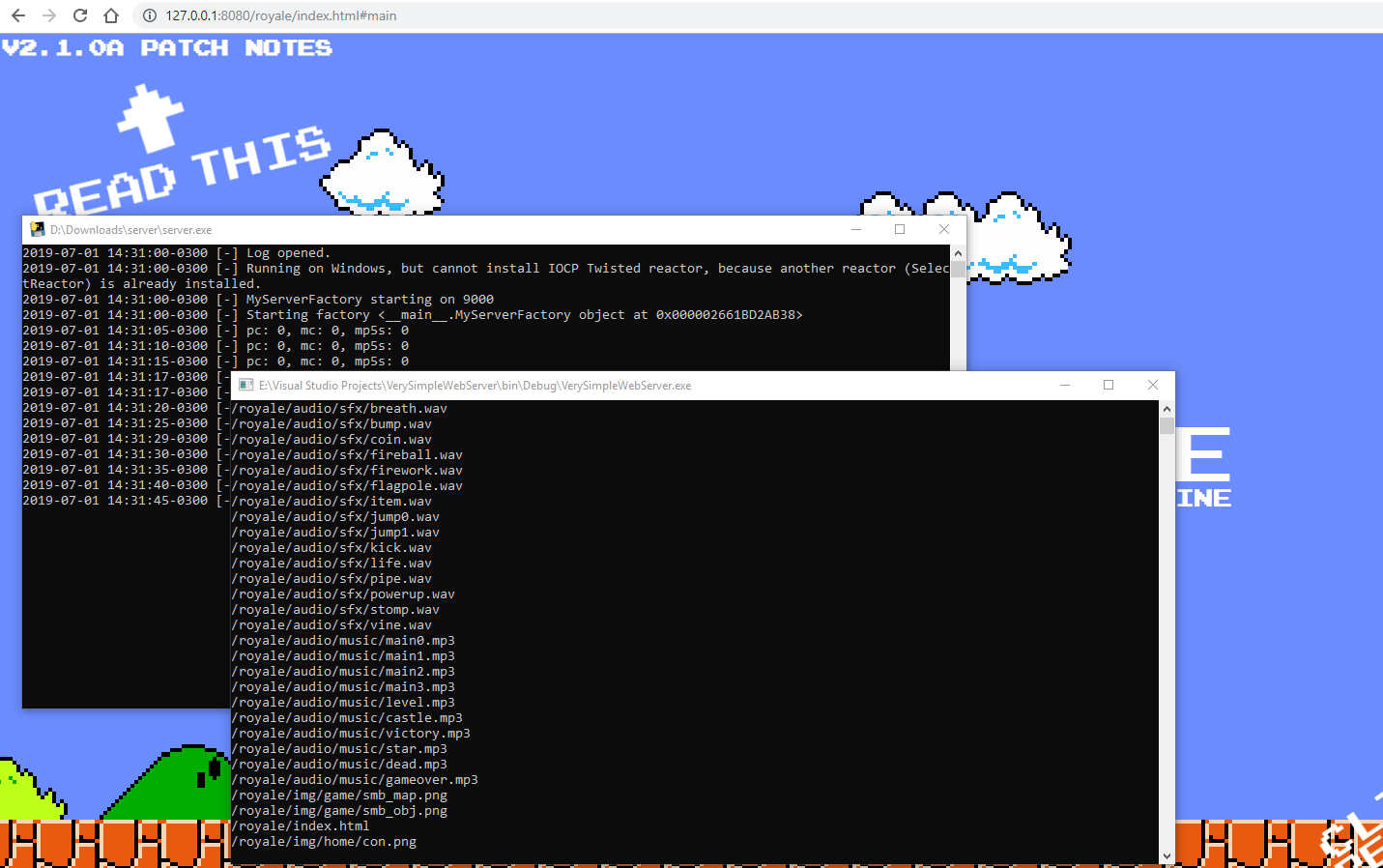1383x868 pixels.
Task: Click '/royale/img/game/smb_map.png' line
Action: coord(339,796)
